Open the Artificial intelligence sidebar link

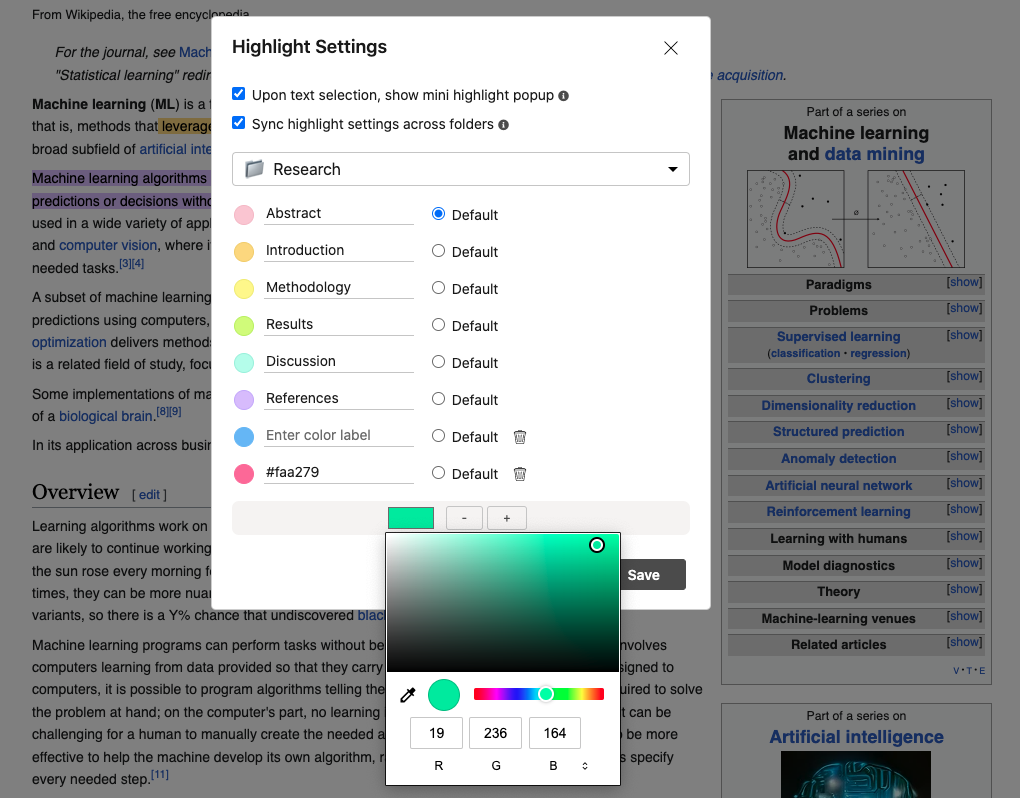click(856, 737)
